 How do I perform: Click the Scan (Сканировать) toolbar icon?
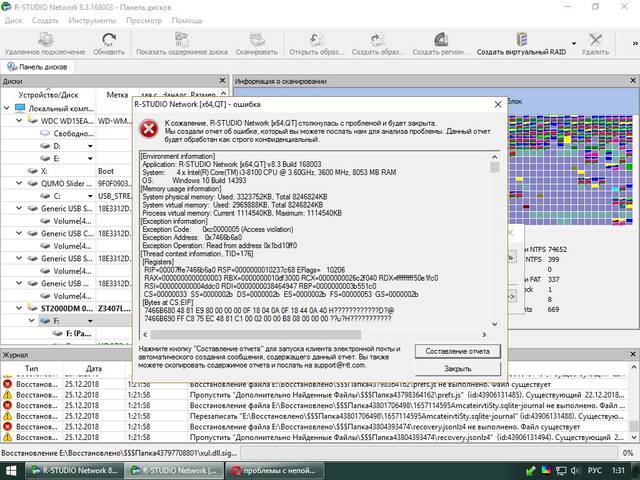pos(256,40)
